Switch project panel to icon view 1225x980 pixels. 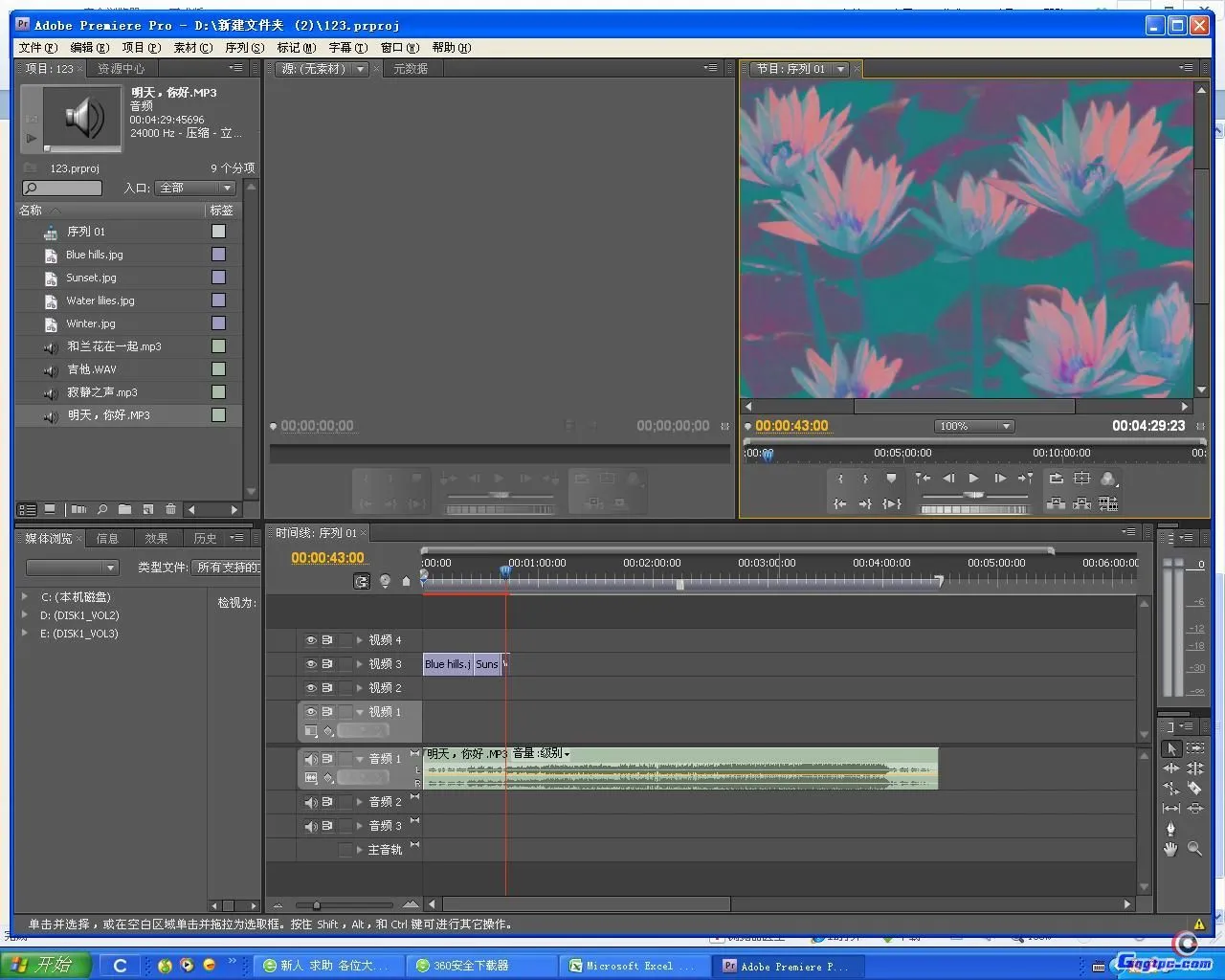tap(50, 509)
